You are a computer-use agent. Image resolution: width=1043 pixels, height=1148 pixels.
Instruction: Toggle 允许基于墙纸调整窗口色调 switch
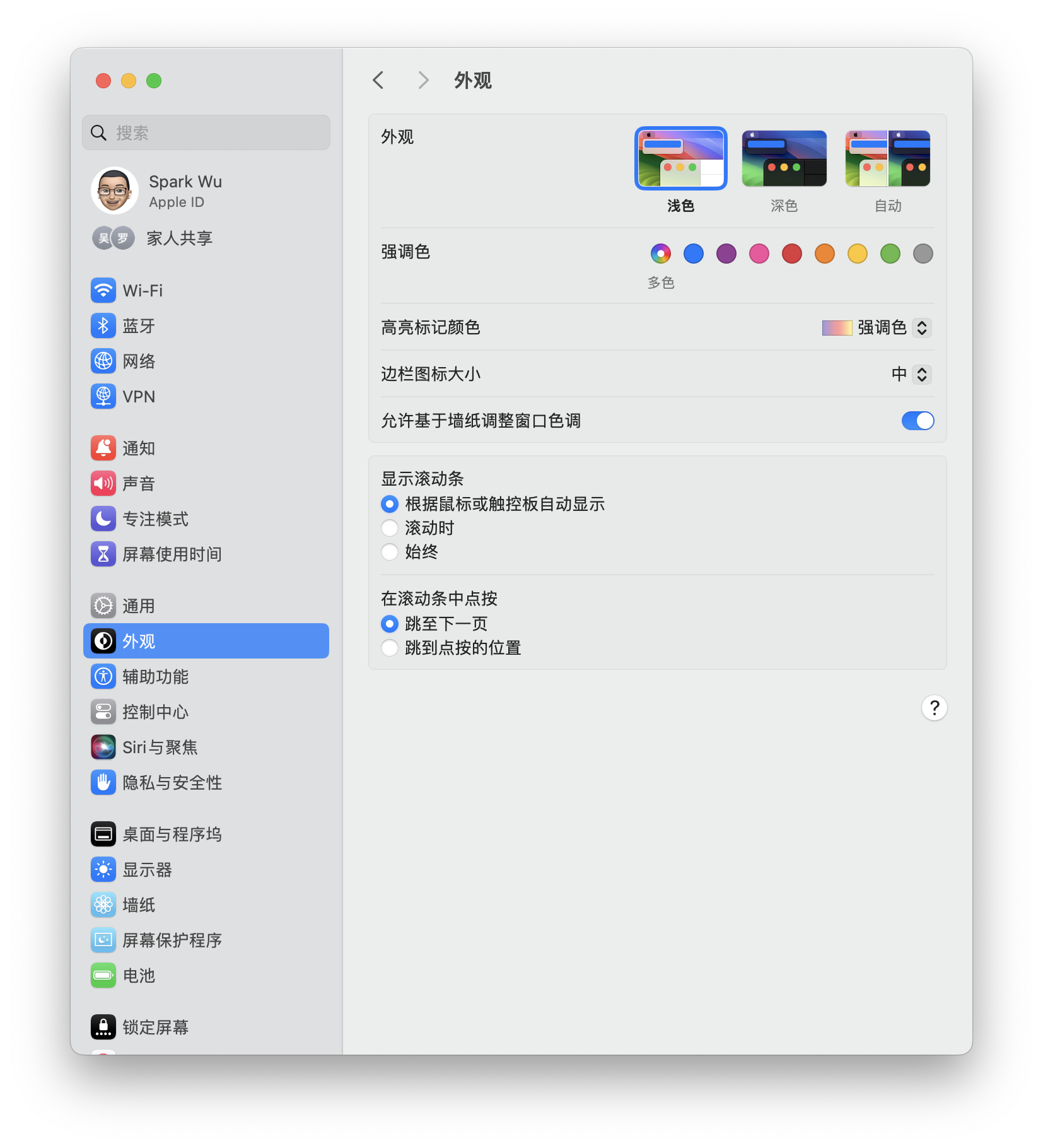(918, 421)
